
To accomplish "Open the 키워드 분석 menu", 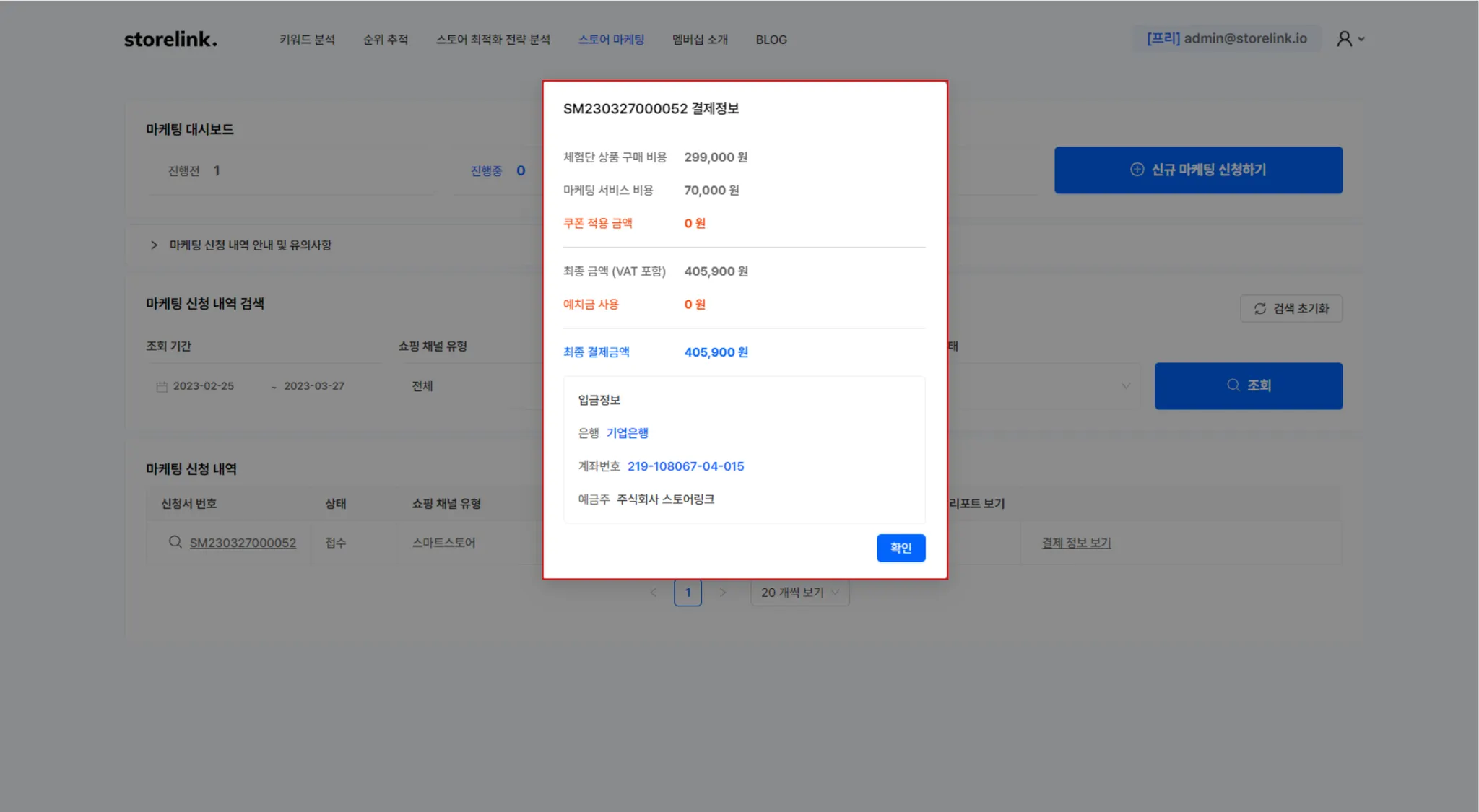I will 307,40.
